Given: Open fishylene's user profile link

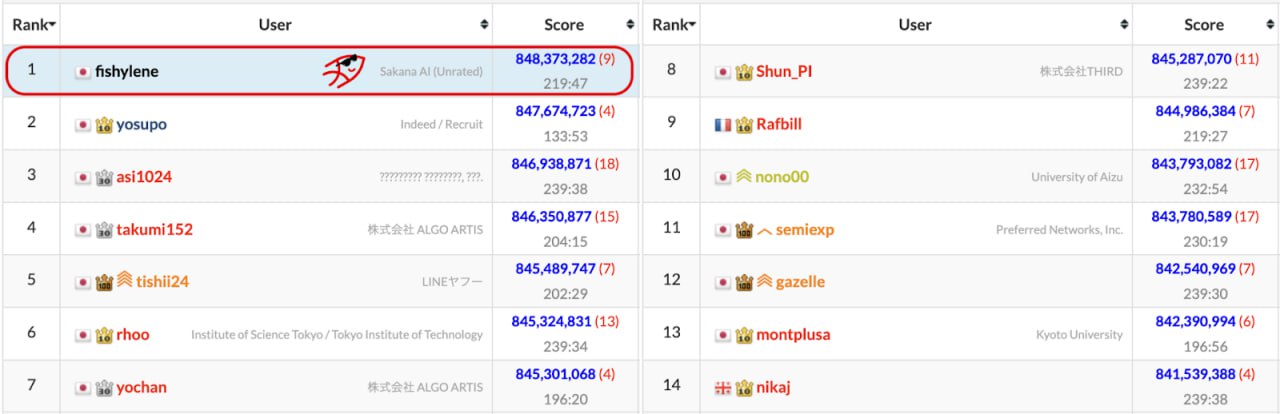Looking at the screenshot, I should [x=127, y=72].
